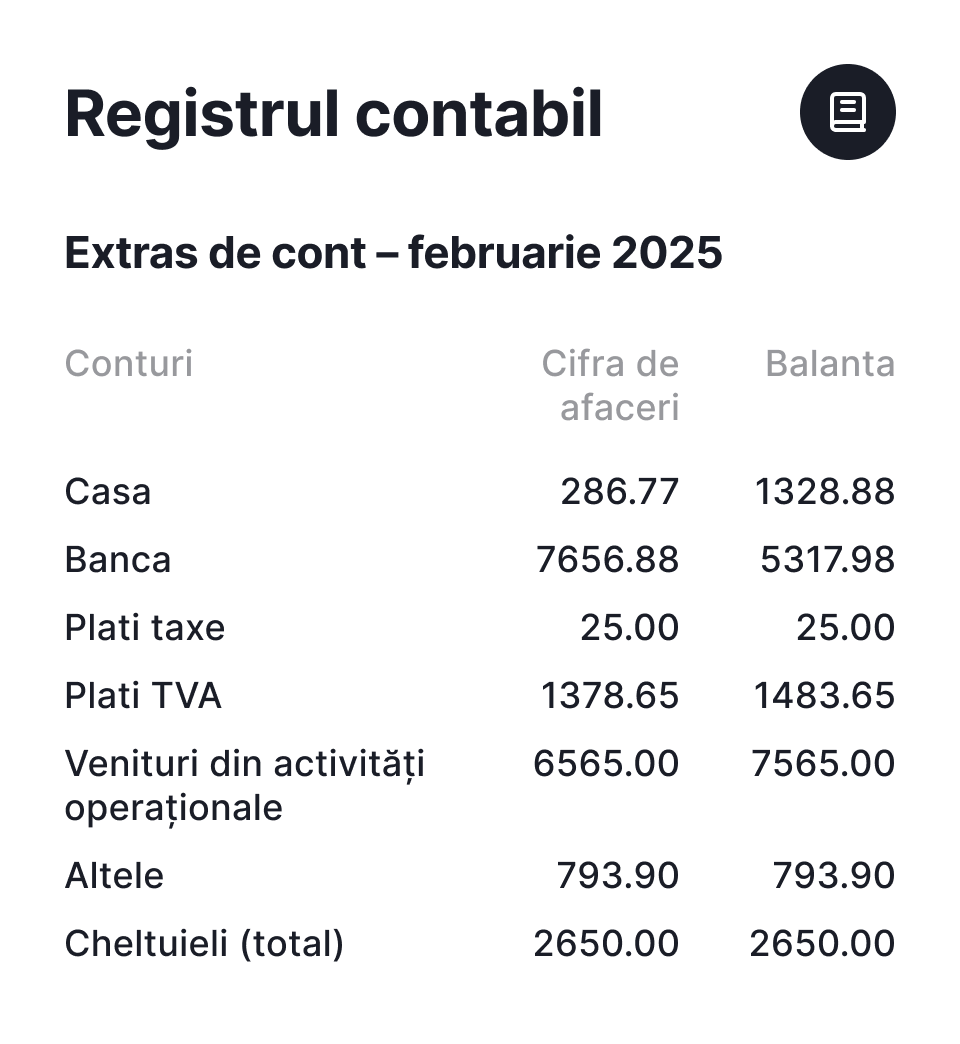Click the Registrul contabil title
The width and height of the screenshot is (960, 1044).
[x=333, y=114]
